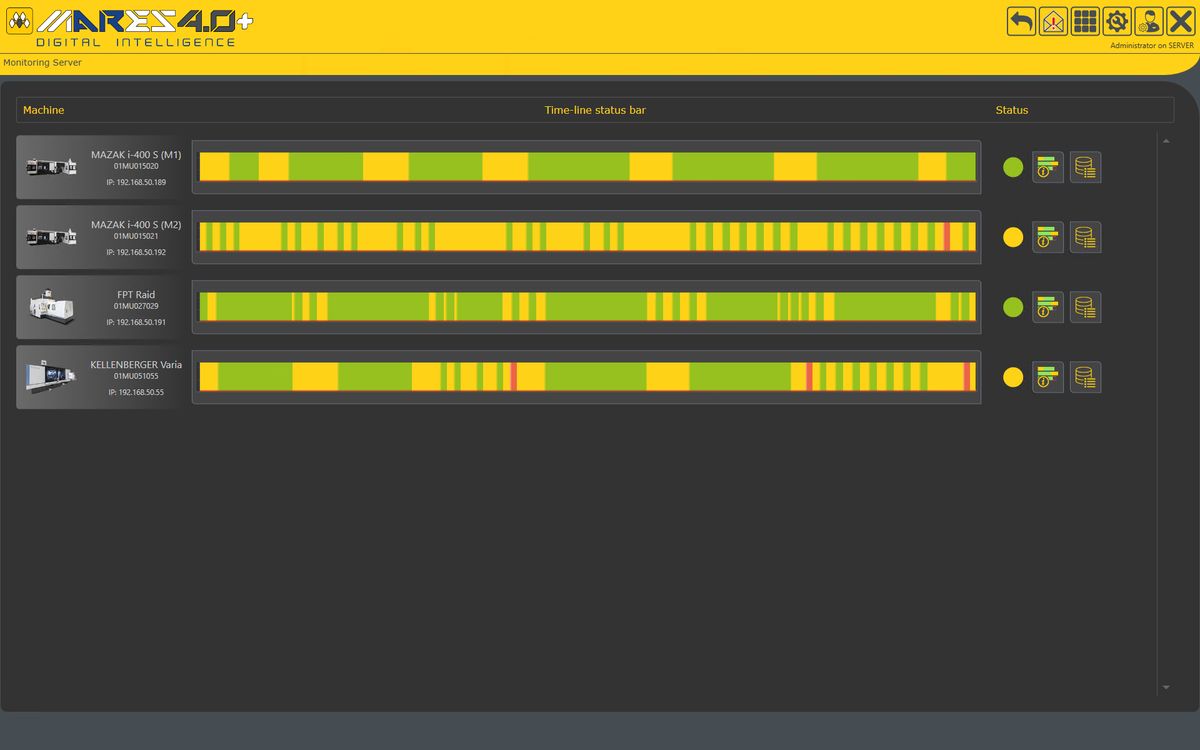Click IP address 192.168.50.55
Viewport: 1200px width, 750px height.
pos(136,392)
